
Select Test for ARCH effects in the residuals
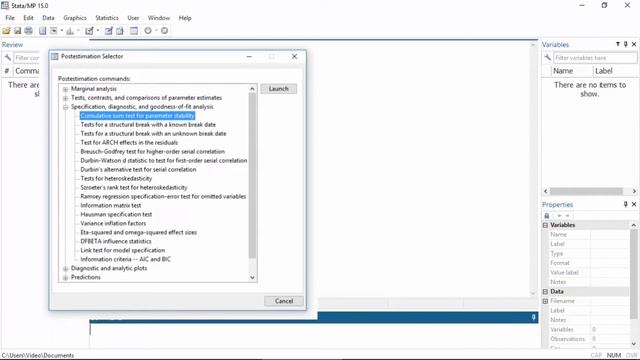(x=129, y=143)
